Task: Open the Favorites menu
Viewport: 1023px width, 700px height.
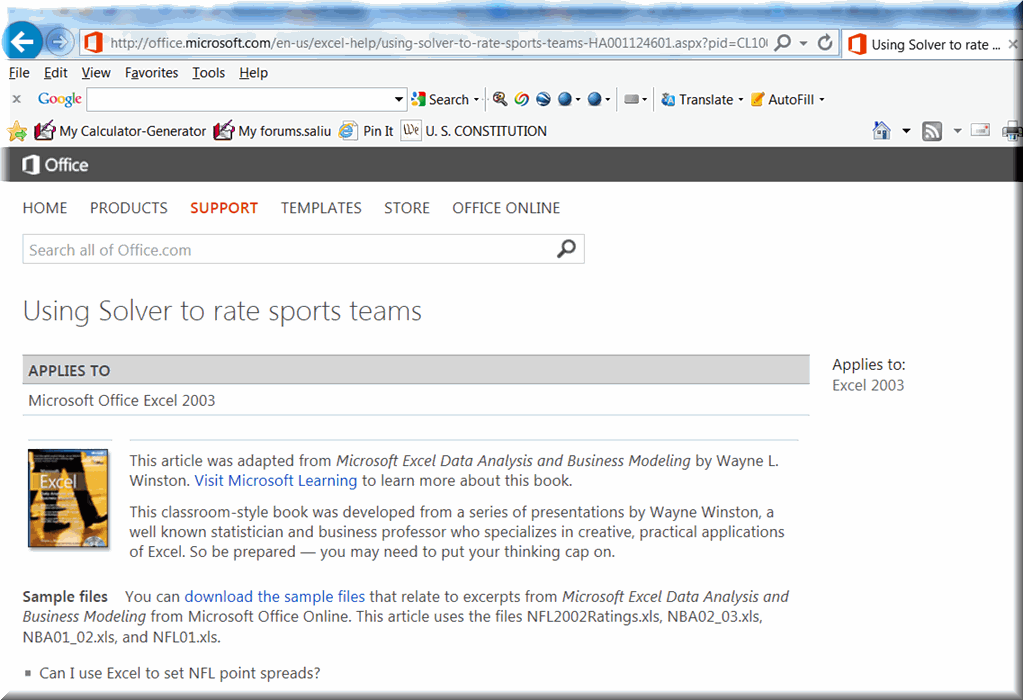Action: [x=151, y=73]
